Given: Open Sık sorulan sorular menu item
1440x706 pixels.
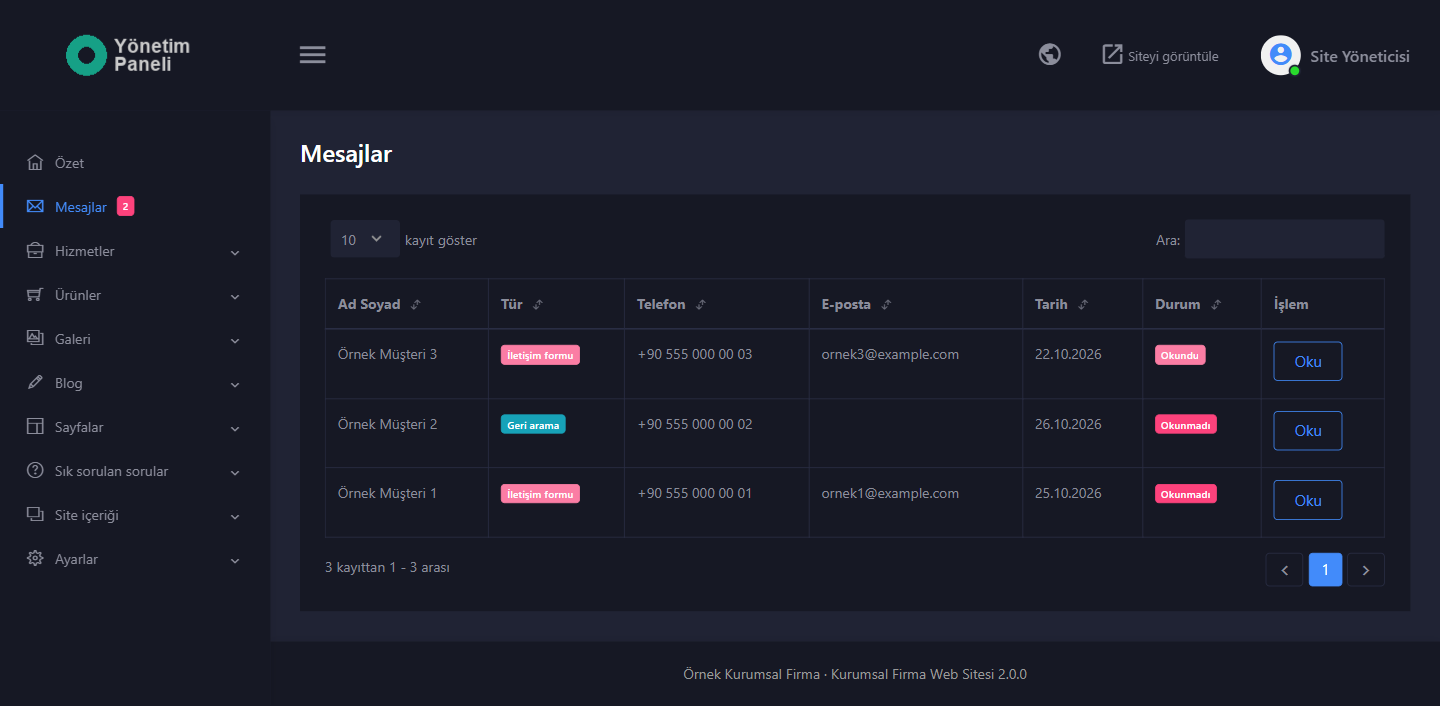Looking at the screenshot, I should [135, 471].
